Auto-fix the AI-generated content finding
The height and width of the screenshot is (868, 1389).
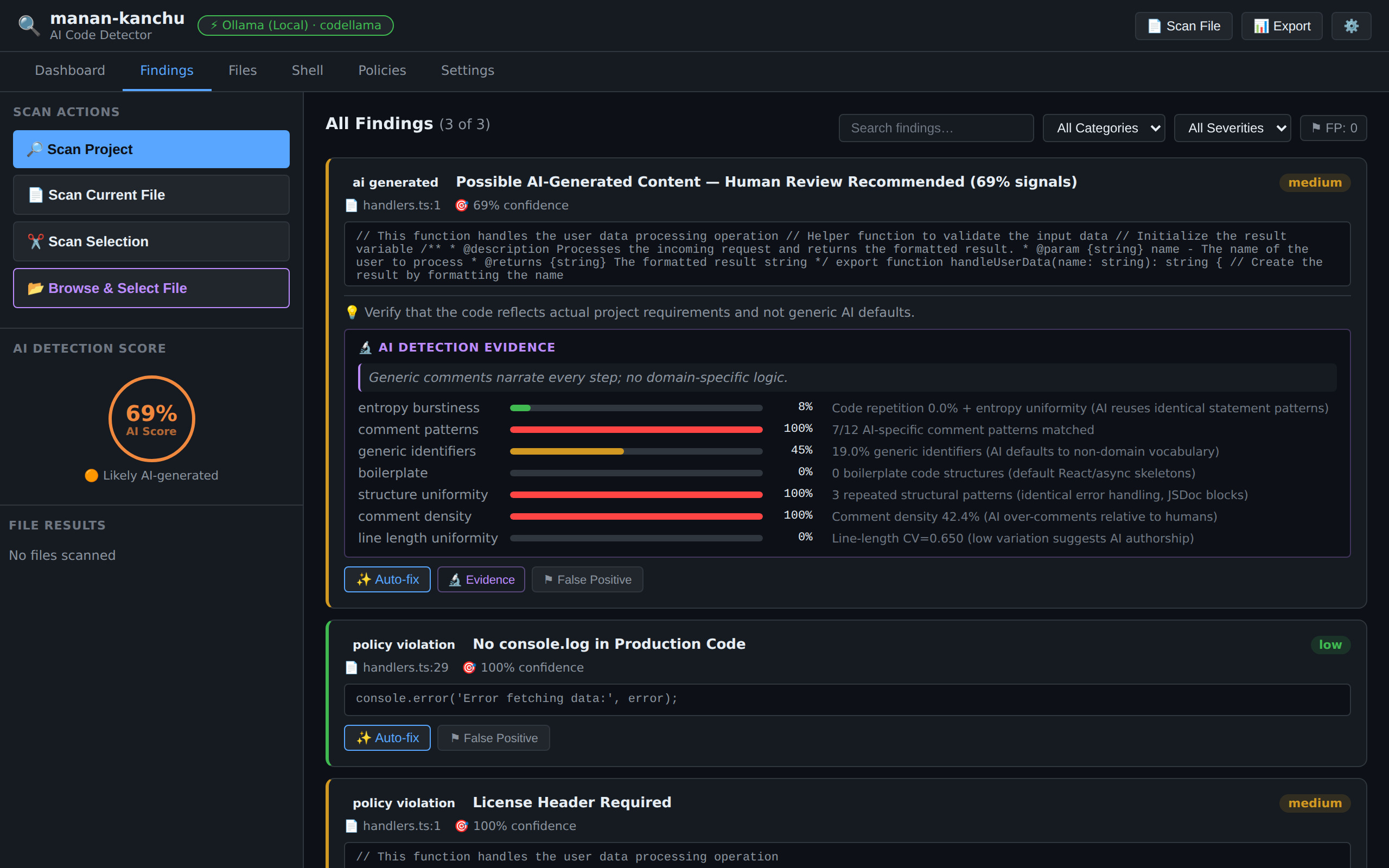point(387,580)
